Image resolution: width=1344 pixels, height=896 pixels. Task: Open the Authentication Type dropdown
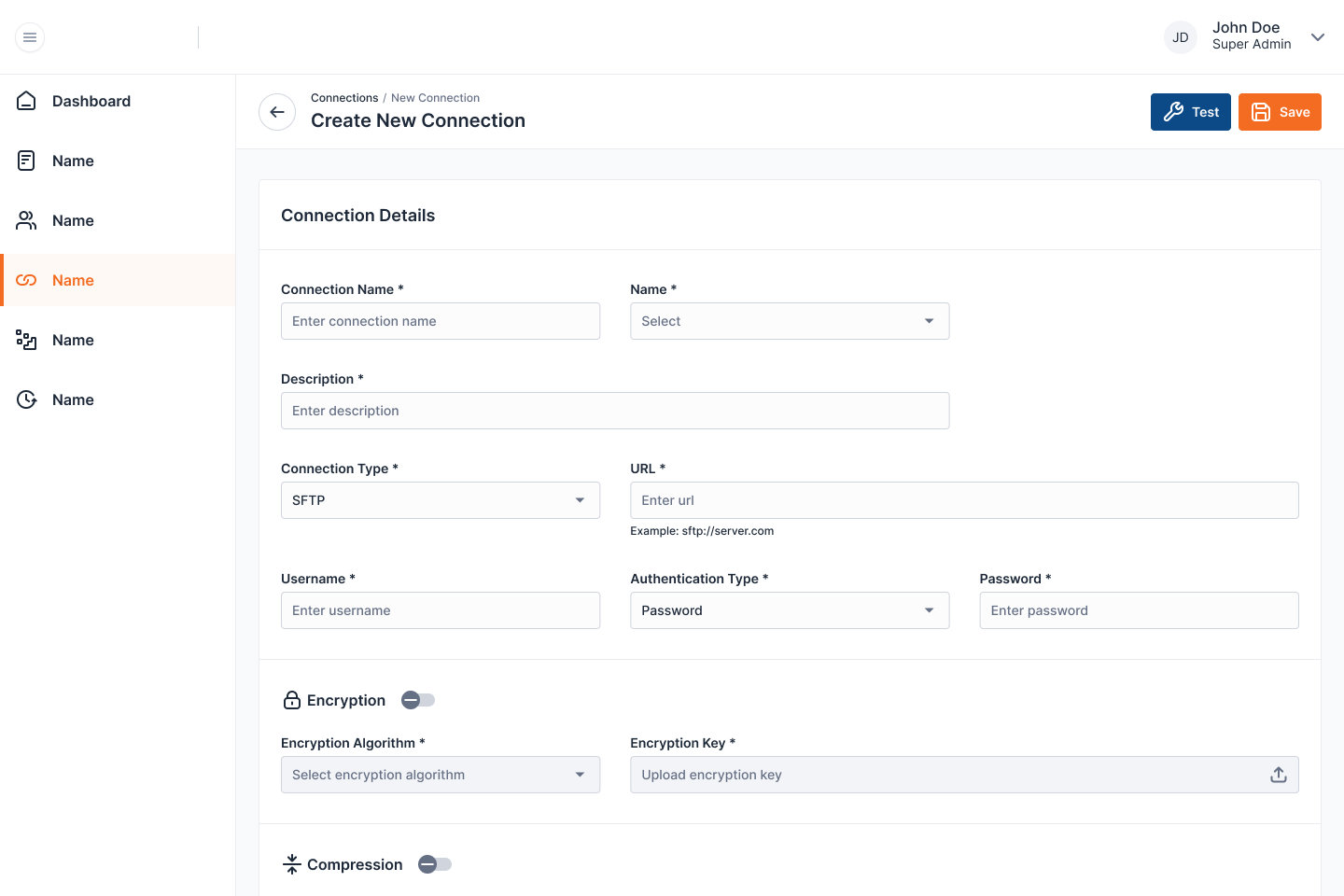coord(790,610)
